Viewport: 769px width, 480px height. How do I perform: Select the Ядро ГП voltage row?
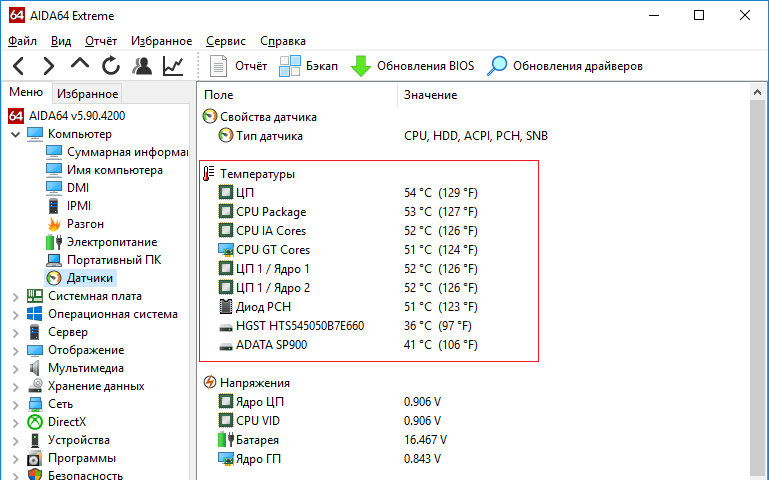[x=330, y=459]
